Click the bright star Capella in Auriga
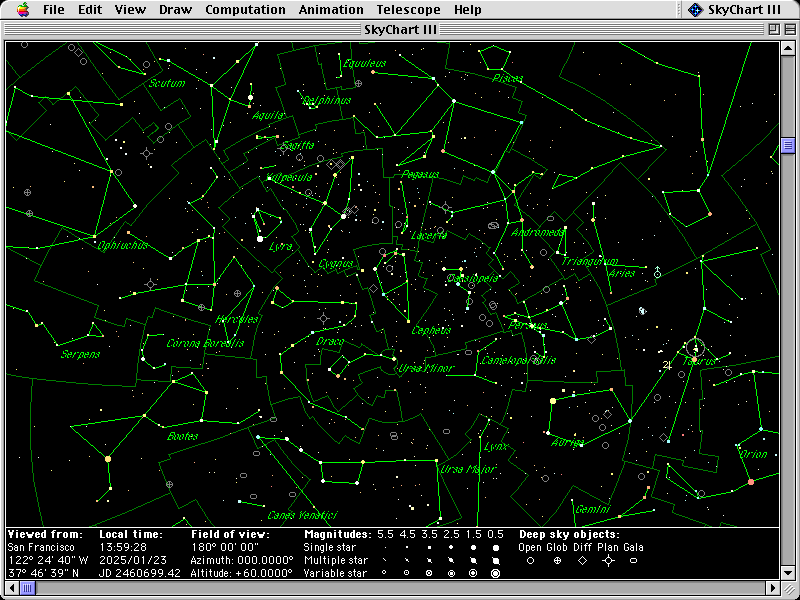This screenshot has width=800, height=600. [x=553, y=401]
